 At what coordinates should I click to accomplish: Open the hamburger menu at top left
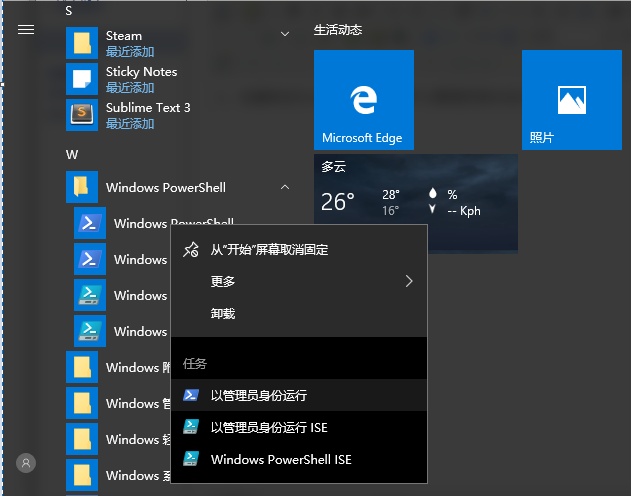(26, 29)
